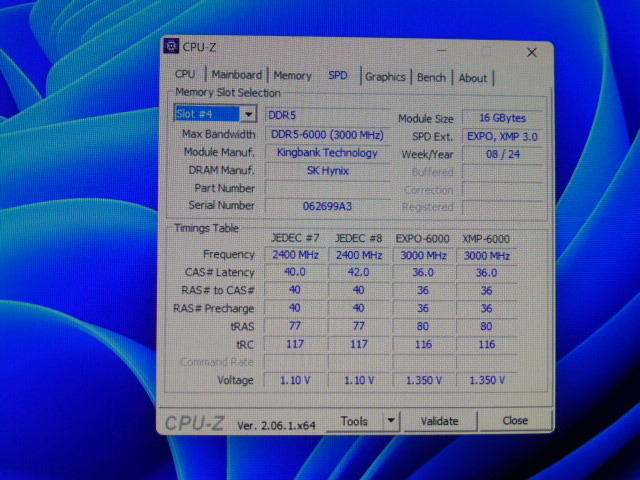The image size is (640, 480).
Task: Open the About tab
Action: (x=473, y=78)
